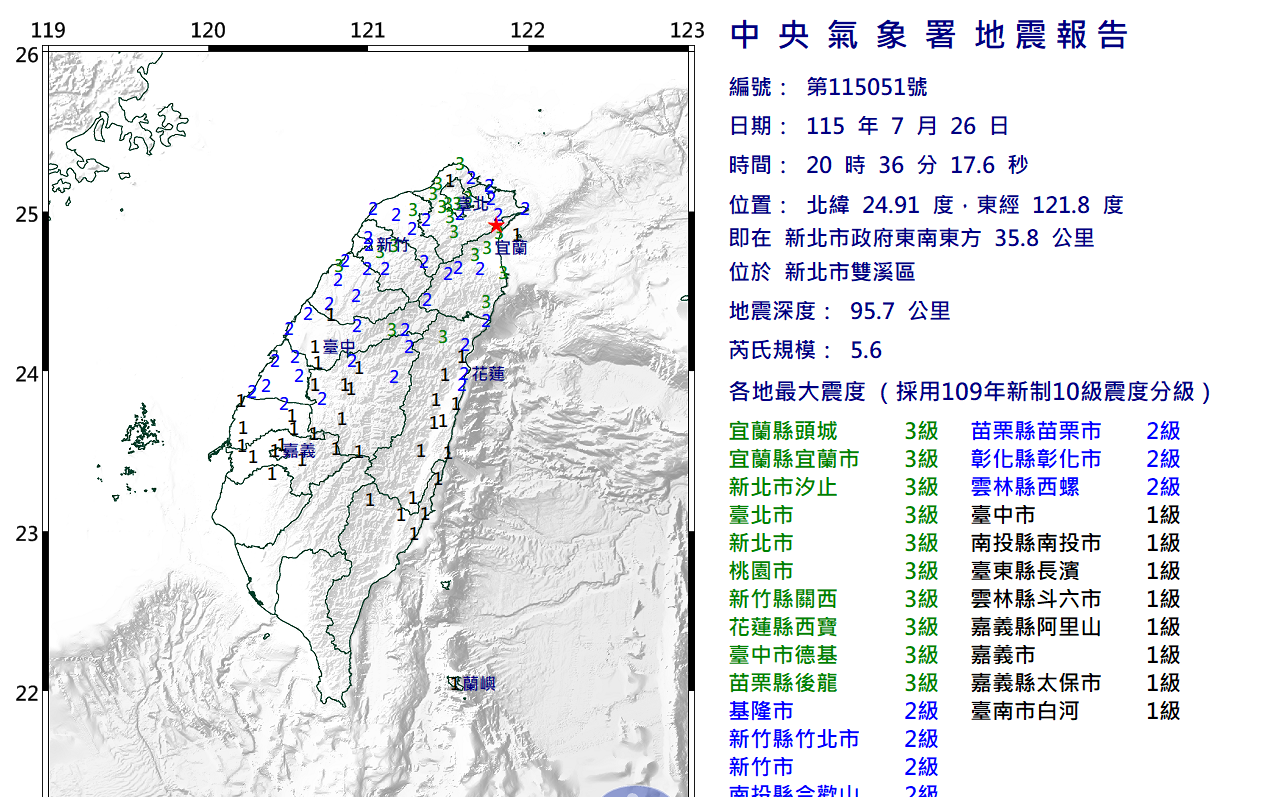Select the depth value 95.7 公里

(900, 311)
